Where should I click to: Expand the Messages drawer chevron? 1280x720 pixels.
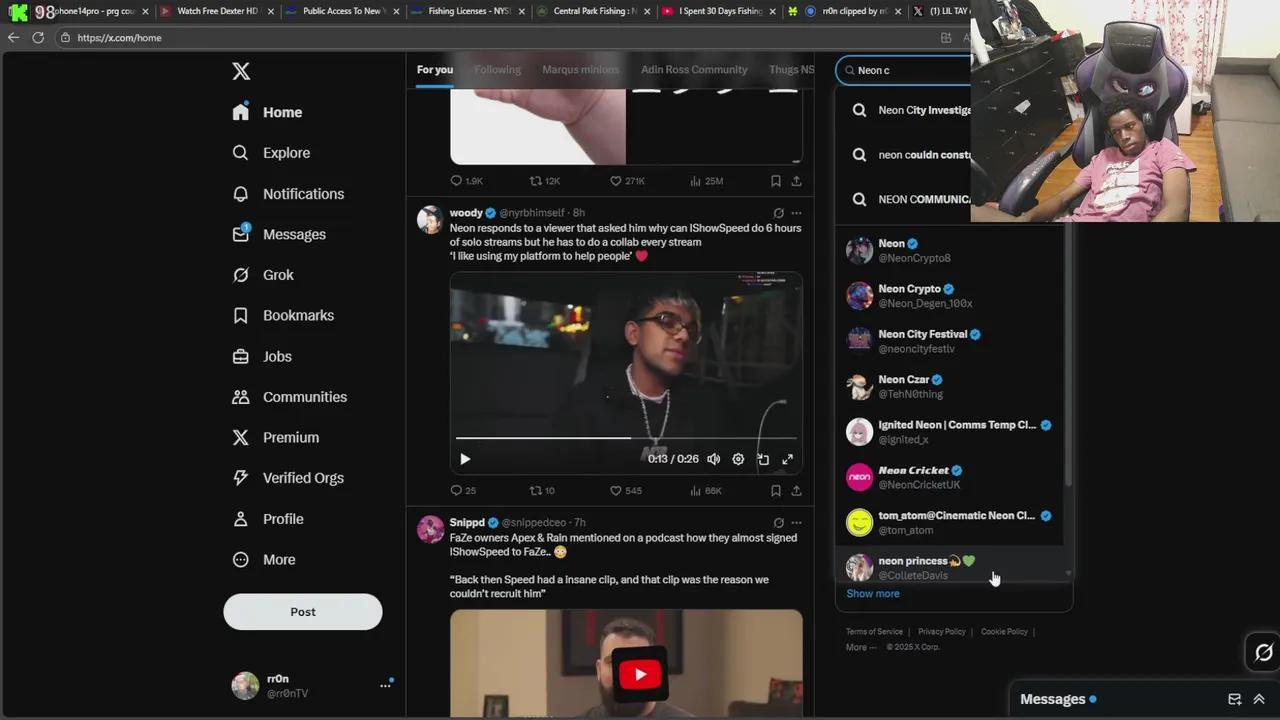point(1259,699)
